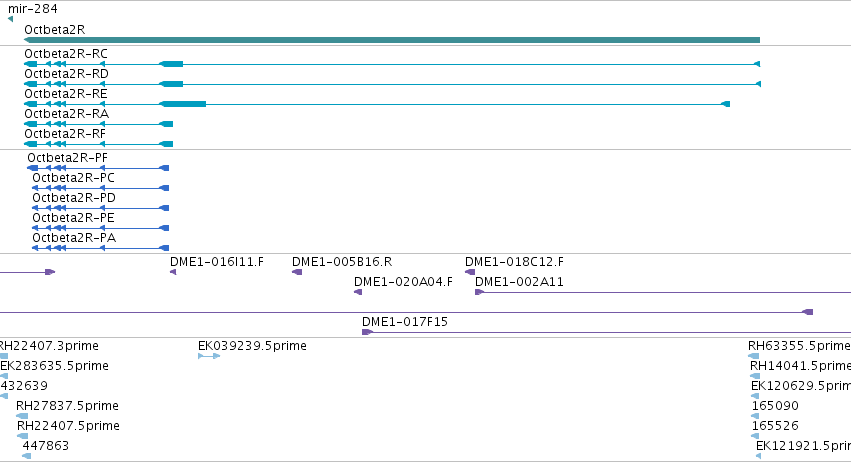Screen dimensions: 851x462
Task: Click the 447863 EST glyph
Action: click(x=27, y=456)
